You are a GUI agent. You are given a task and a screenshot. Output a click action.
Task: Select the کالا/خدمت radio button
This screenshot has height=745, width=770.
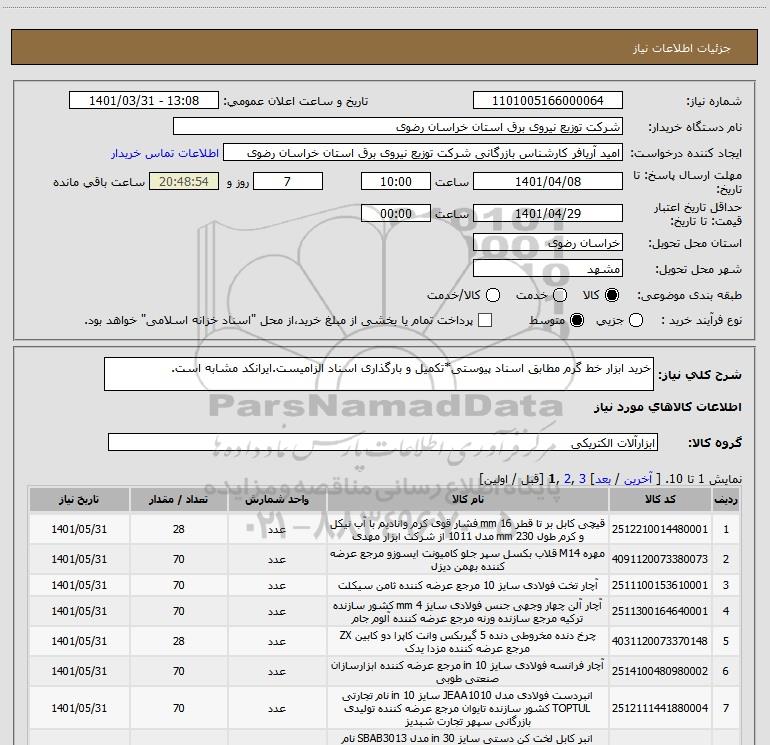pos(493,295)
